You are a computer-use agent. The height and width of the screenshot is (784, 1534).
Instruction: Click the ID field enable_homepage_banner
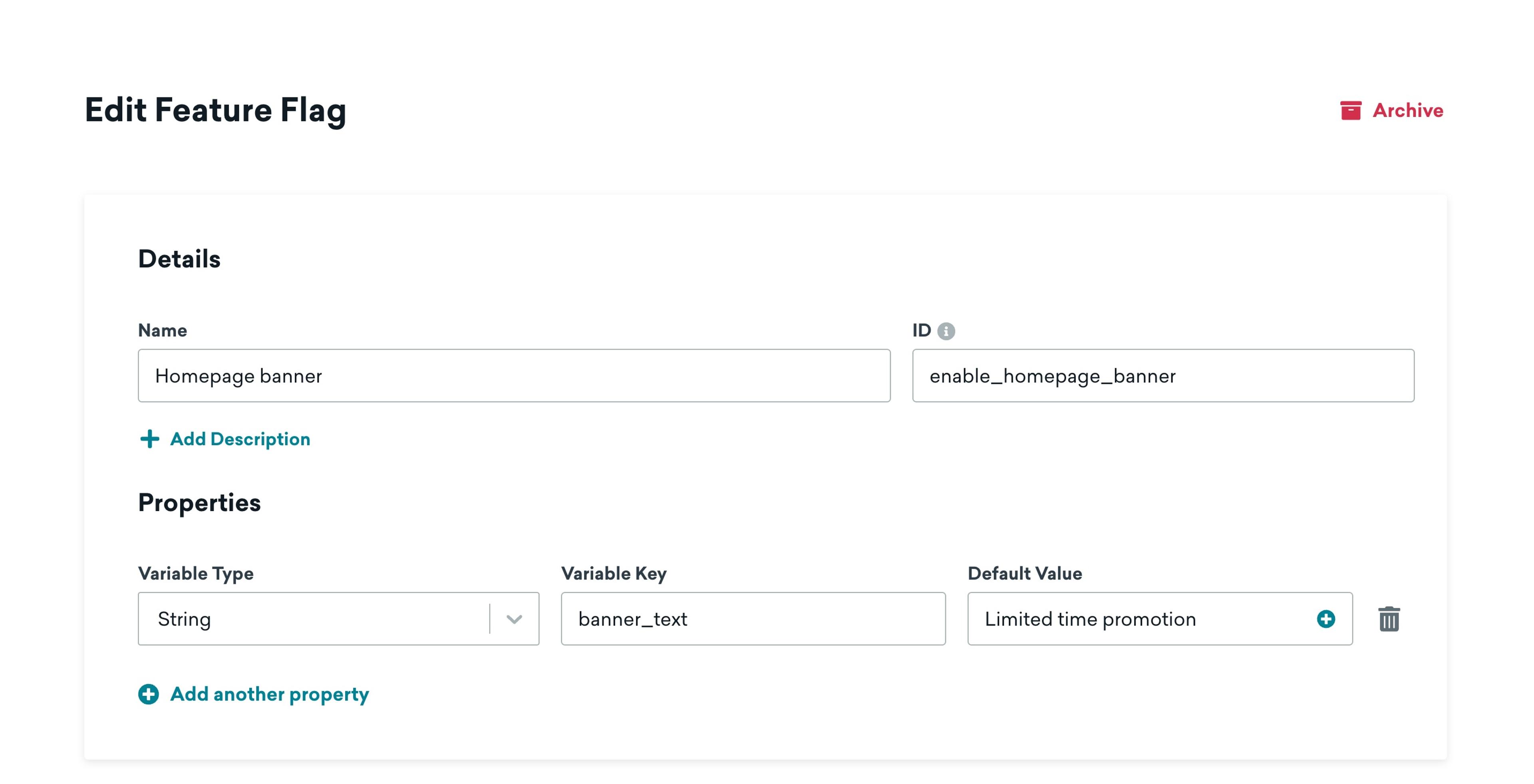(1162, 376)
